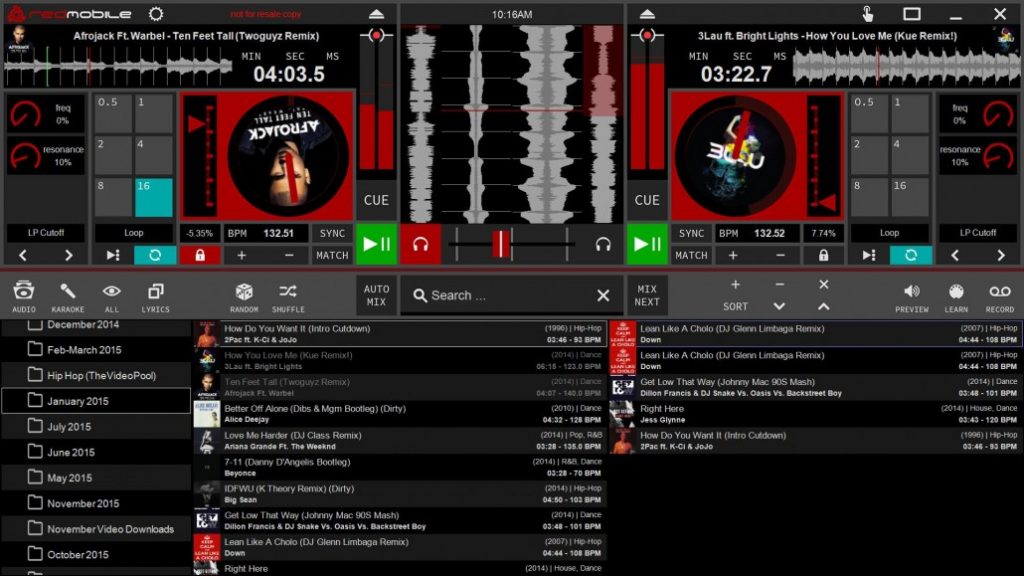Play or pause the right deck
The height and width of the screenshot is (576, 1024).
[x=647, y=244]
